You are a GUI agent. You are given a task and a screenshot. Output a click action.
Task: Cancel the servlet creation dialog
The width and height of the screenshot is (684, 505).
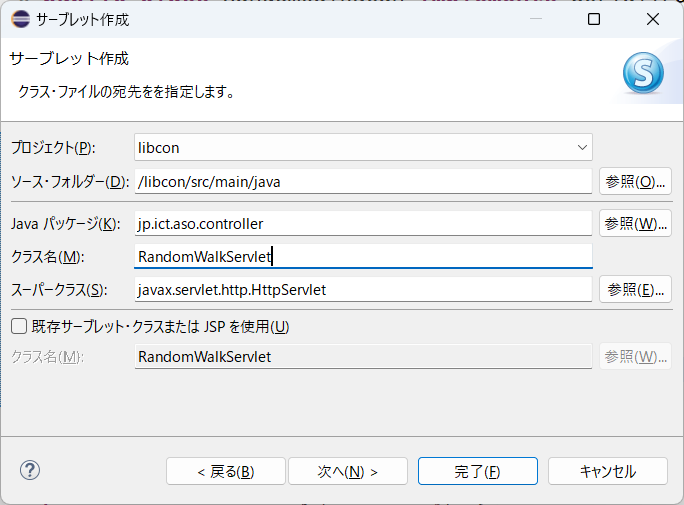608,471
